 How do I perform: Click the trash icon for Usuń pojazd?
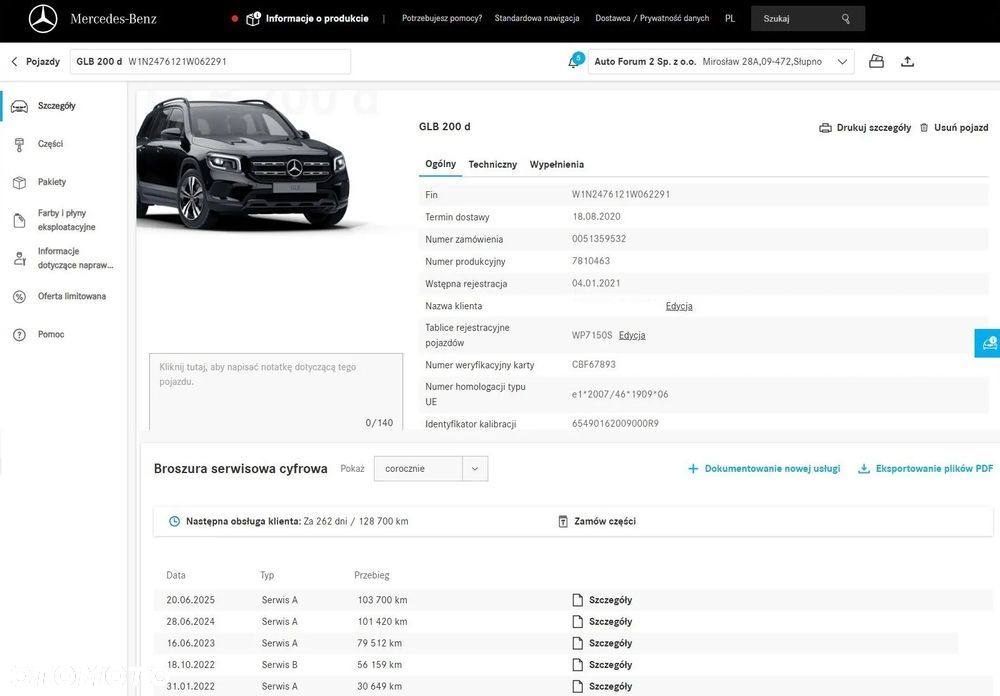tap(924, 128)
